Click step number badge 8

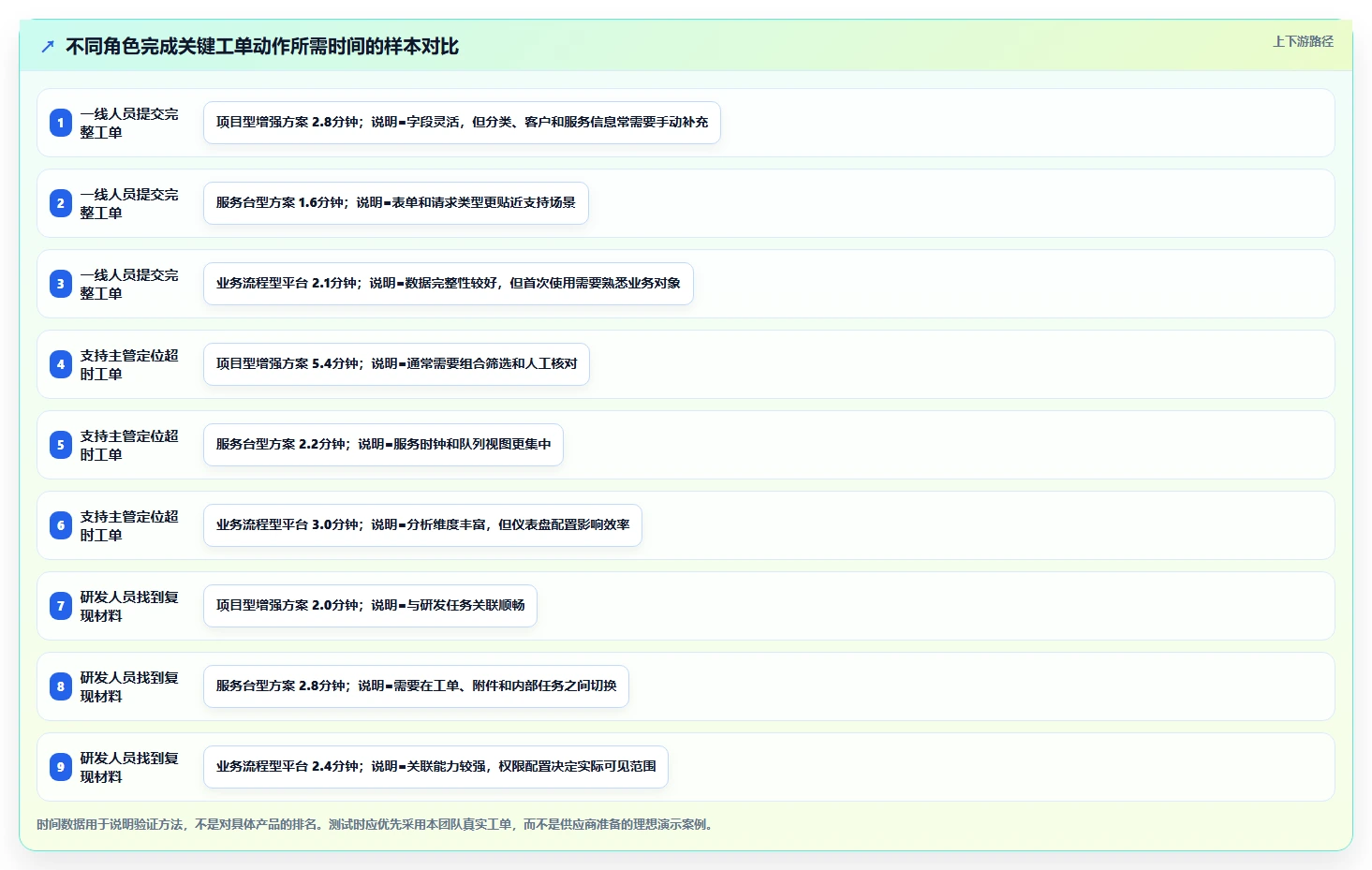[x=61, y=686]
